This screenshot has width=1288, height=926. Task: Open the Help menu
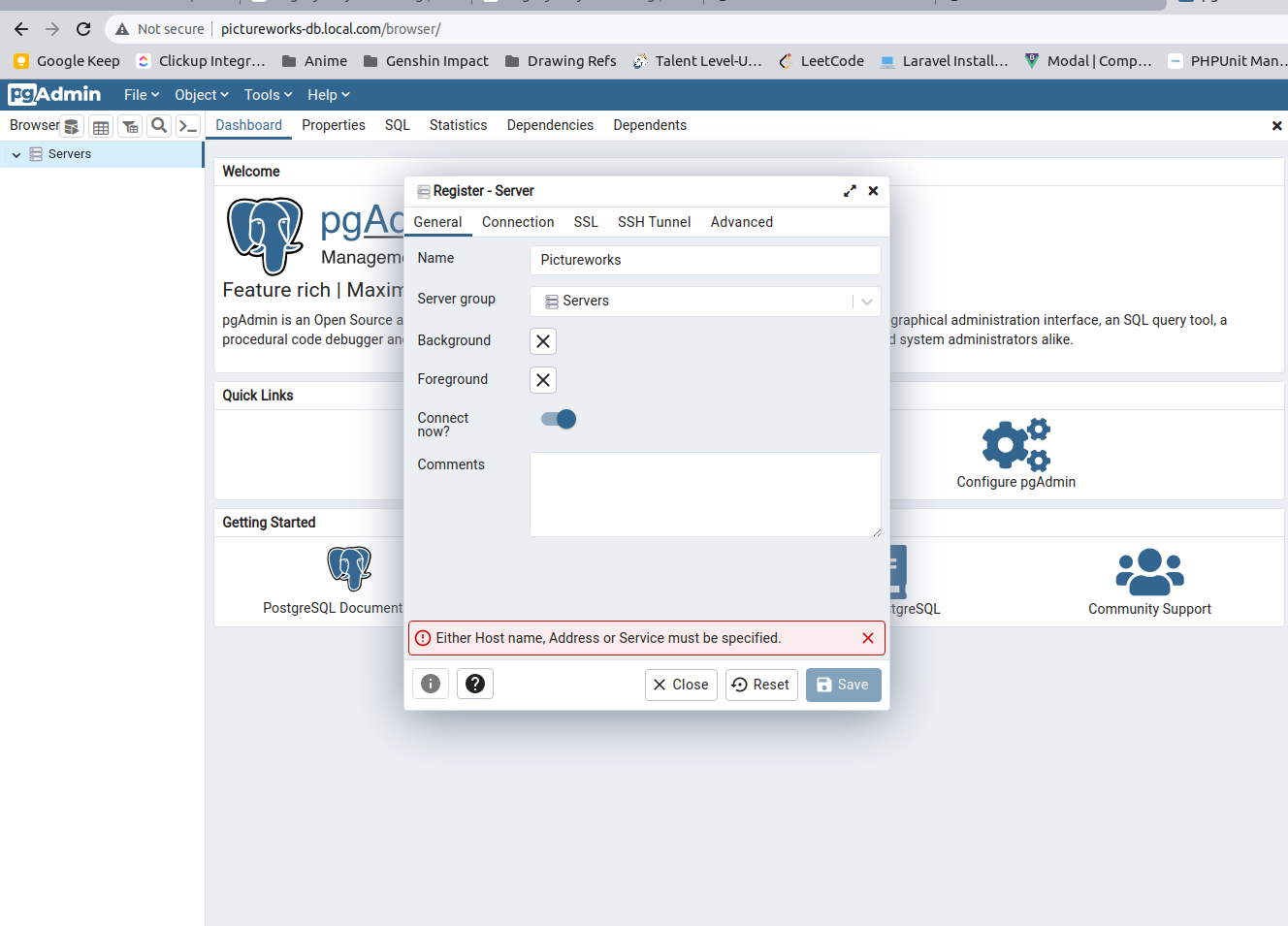[x=329, y=95]
